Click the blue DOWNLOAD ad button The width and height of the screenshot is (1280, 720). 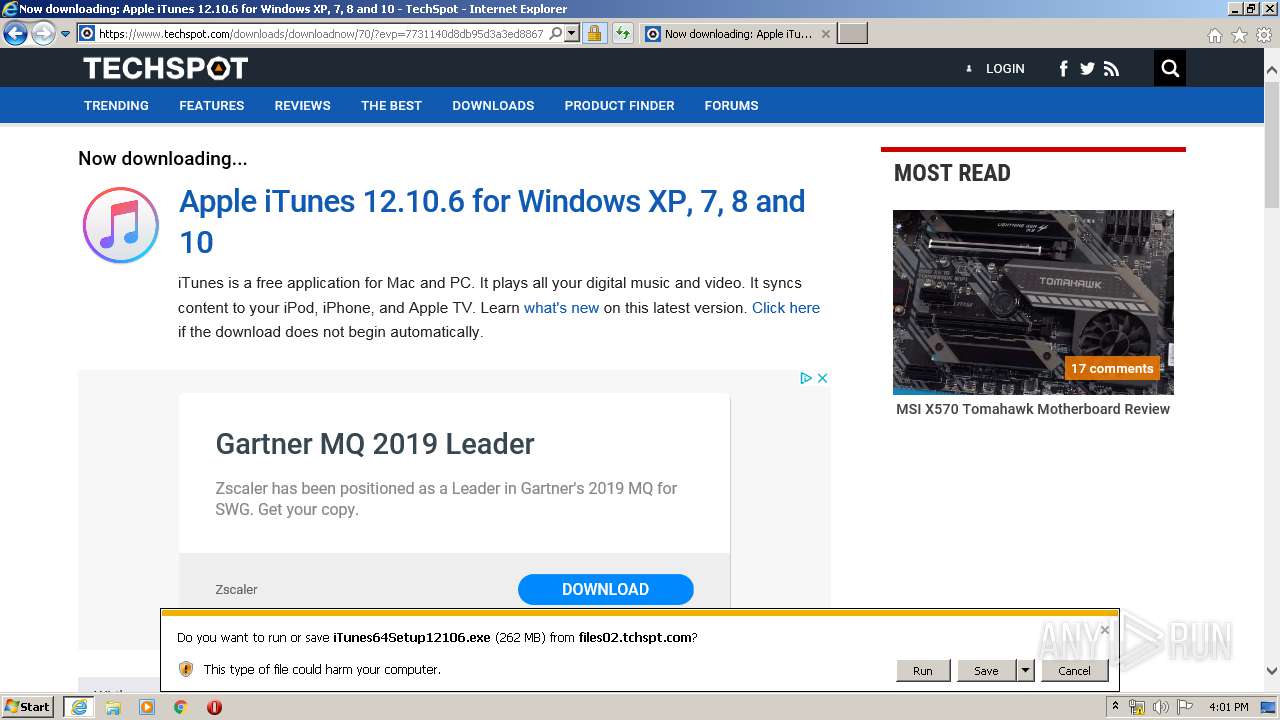(x=605, y=589)
